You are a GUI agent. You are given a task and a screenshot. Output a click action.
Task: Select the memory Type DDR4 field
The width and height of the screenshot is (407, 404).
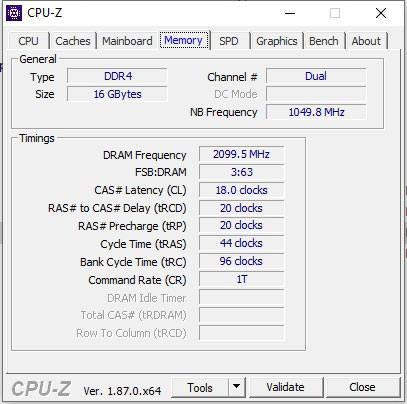tap(117, 76)
